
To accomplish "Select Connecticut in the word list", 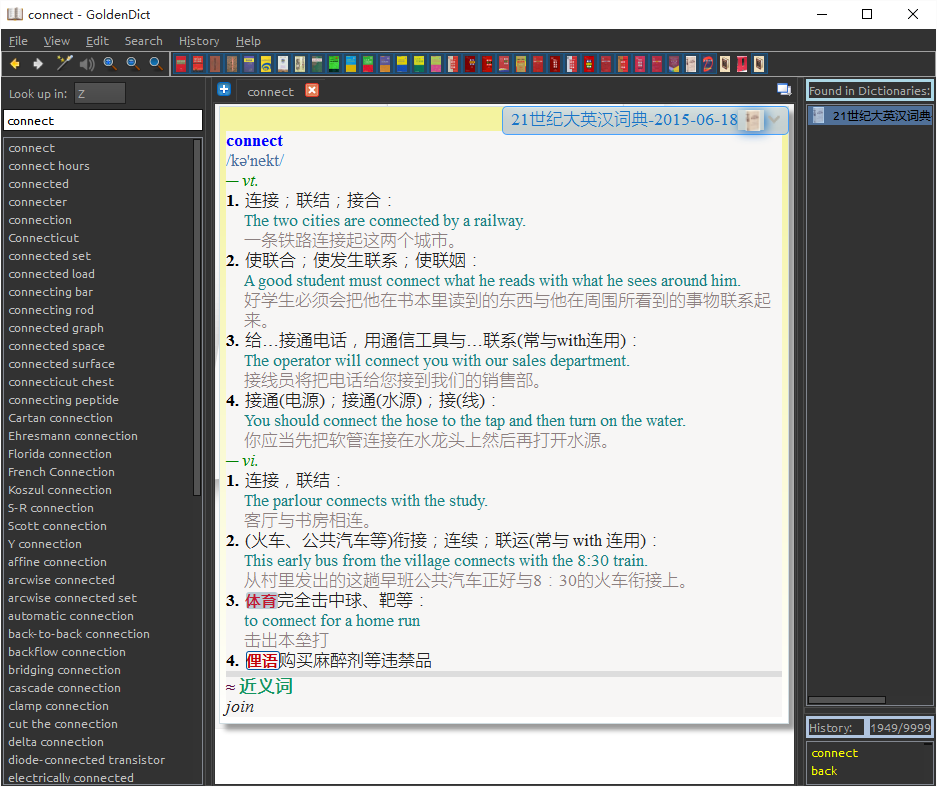I will pos(44,238).
